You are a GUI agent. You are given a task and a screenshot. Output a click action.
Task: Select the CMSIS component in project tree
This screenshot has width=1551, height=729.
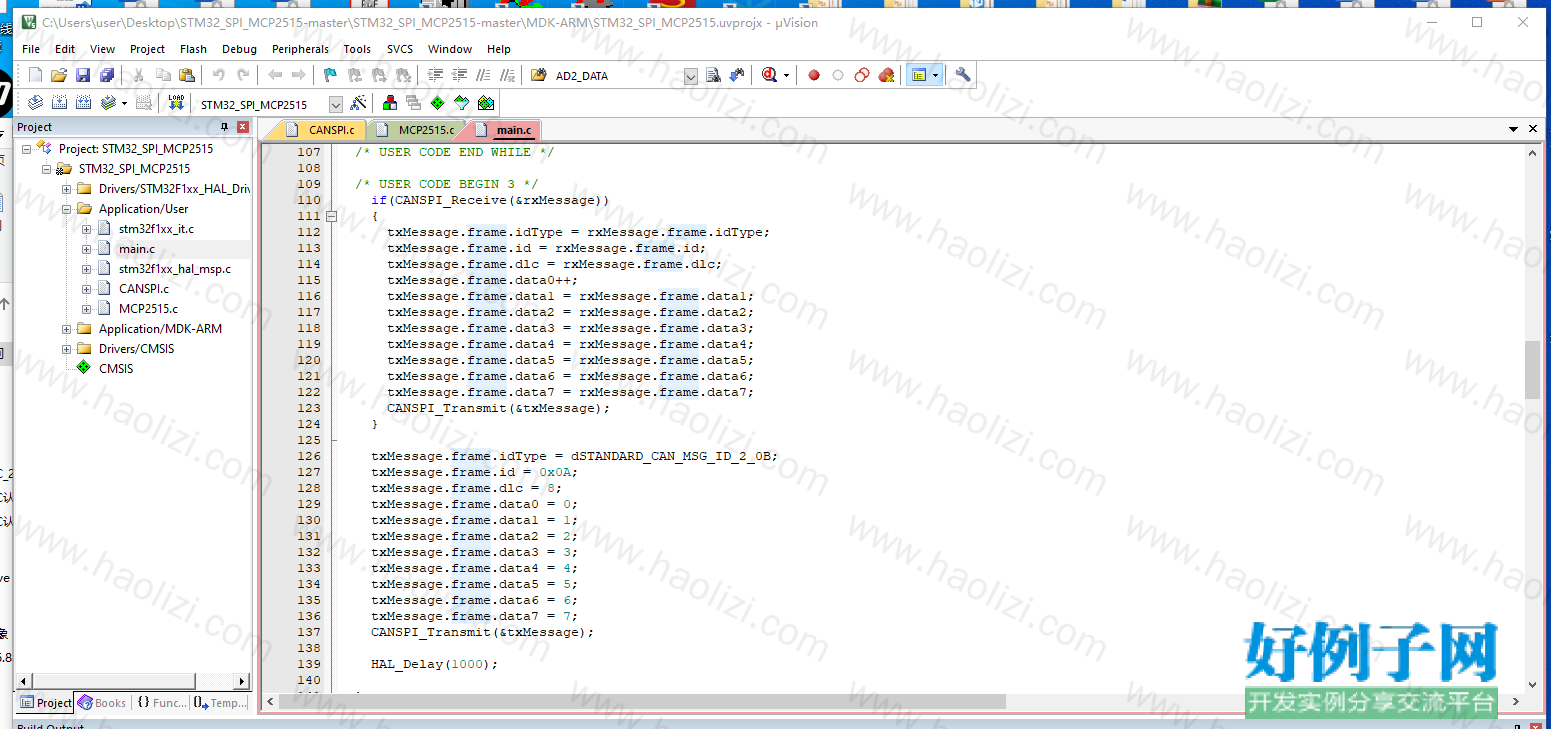point(116,369)
